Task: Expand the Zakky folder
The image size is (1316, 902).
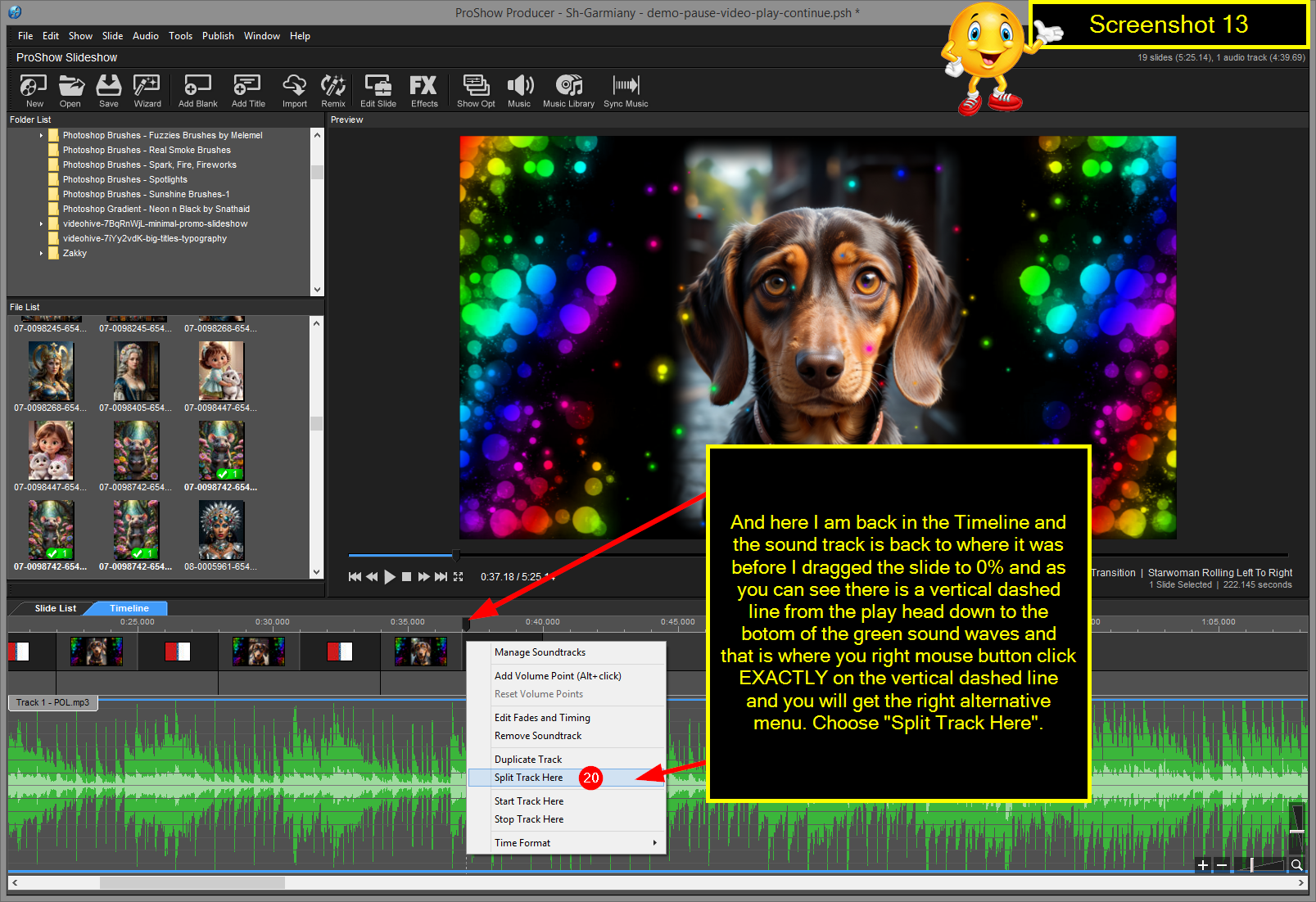Action: pyautogui.click(x=41, y=254)
